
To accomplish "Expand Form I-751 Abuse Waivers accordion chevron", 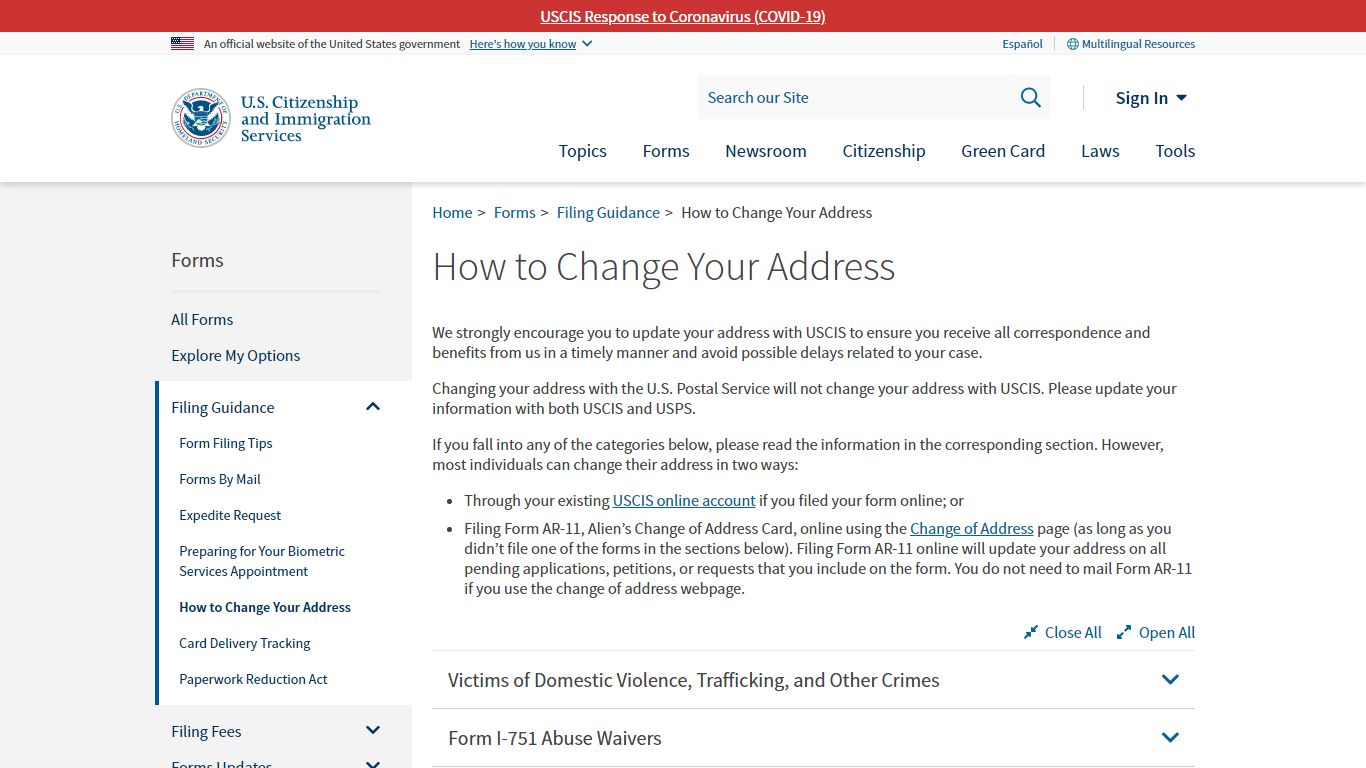I will click(x=1171, y=738).
